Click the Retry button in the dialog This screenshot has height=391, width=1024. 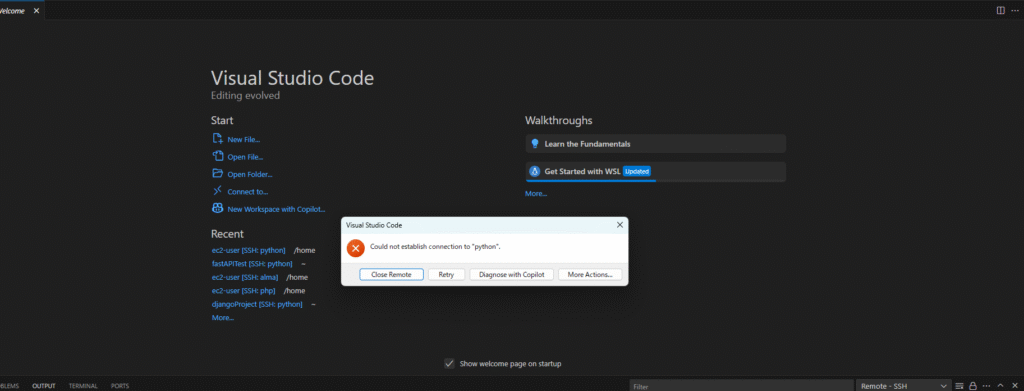(446, 274)
